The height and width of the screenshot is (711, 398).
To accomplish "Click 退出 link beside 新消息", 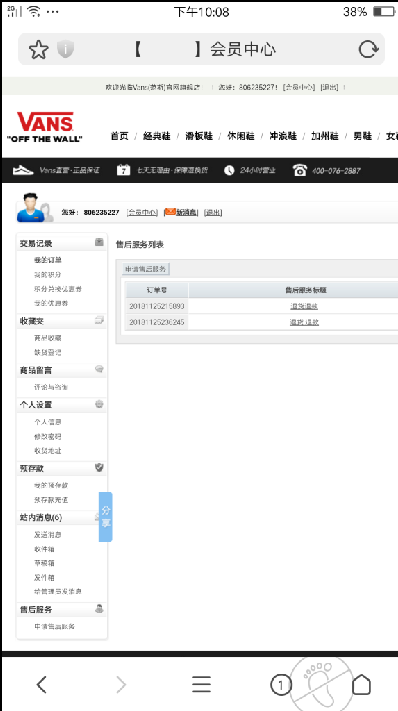I will [213, 212].
